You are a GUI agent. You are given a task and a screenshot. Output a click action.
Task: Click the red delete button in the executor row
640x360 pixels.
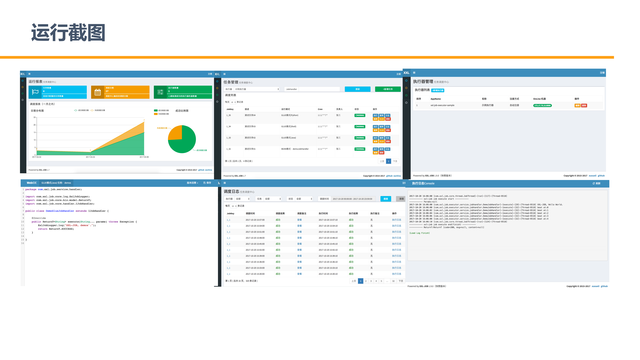point(584,105)
